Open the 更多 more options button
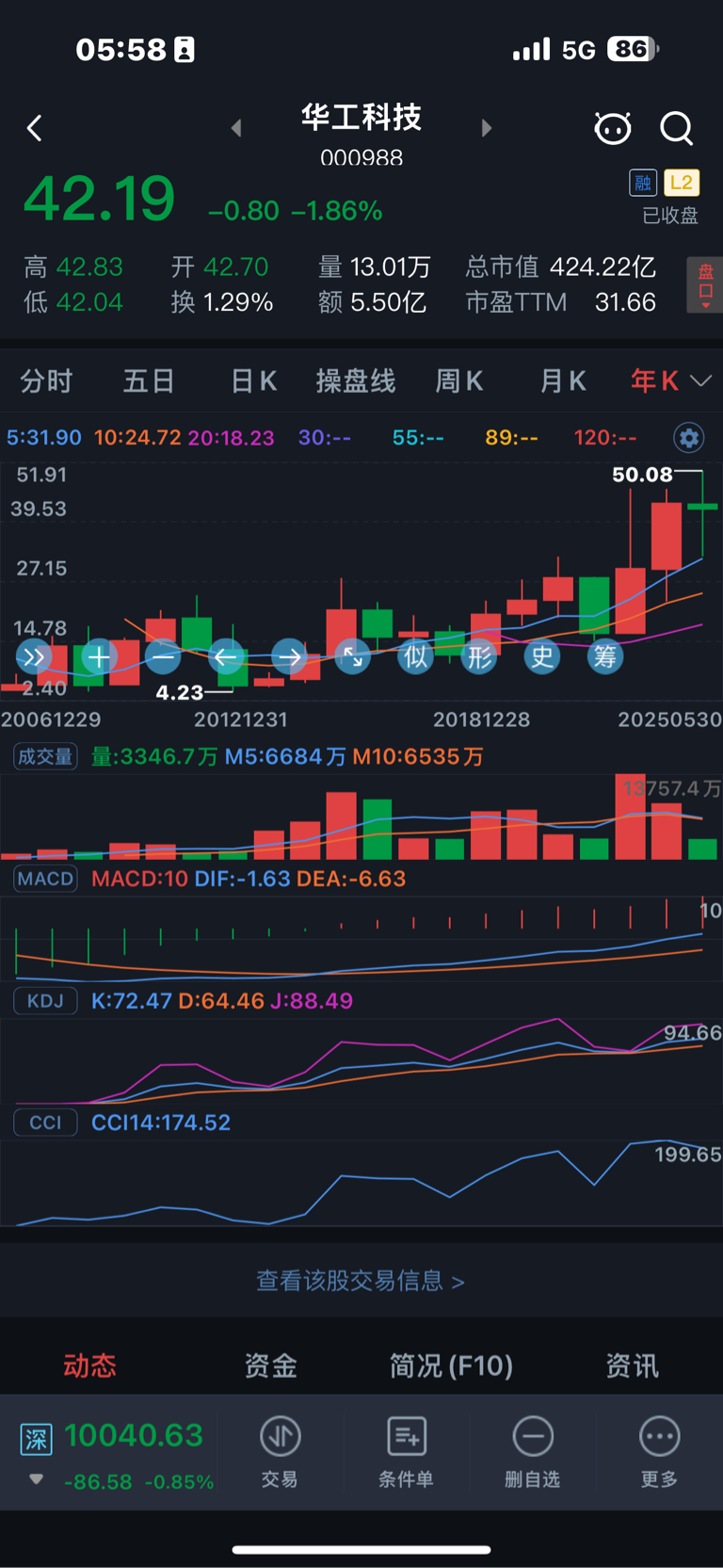The width and height of the screenshot is (723, 1568). click(x=659, y=1453)
